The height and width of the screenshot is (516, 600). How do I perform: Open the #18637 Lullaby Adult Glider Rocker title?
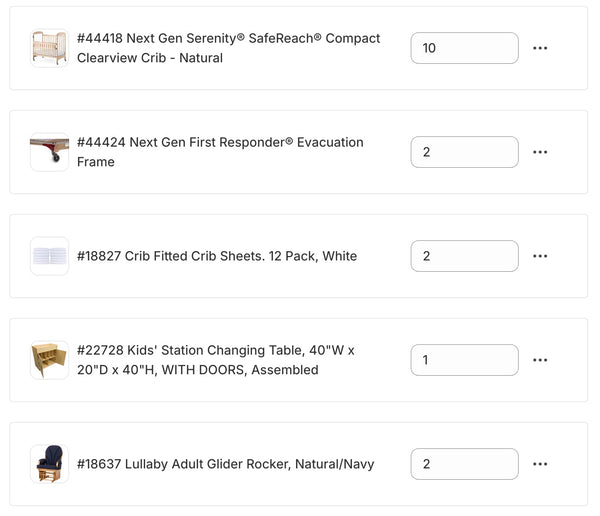coord(226,464)
